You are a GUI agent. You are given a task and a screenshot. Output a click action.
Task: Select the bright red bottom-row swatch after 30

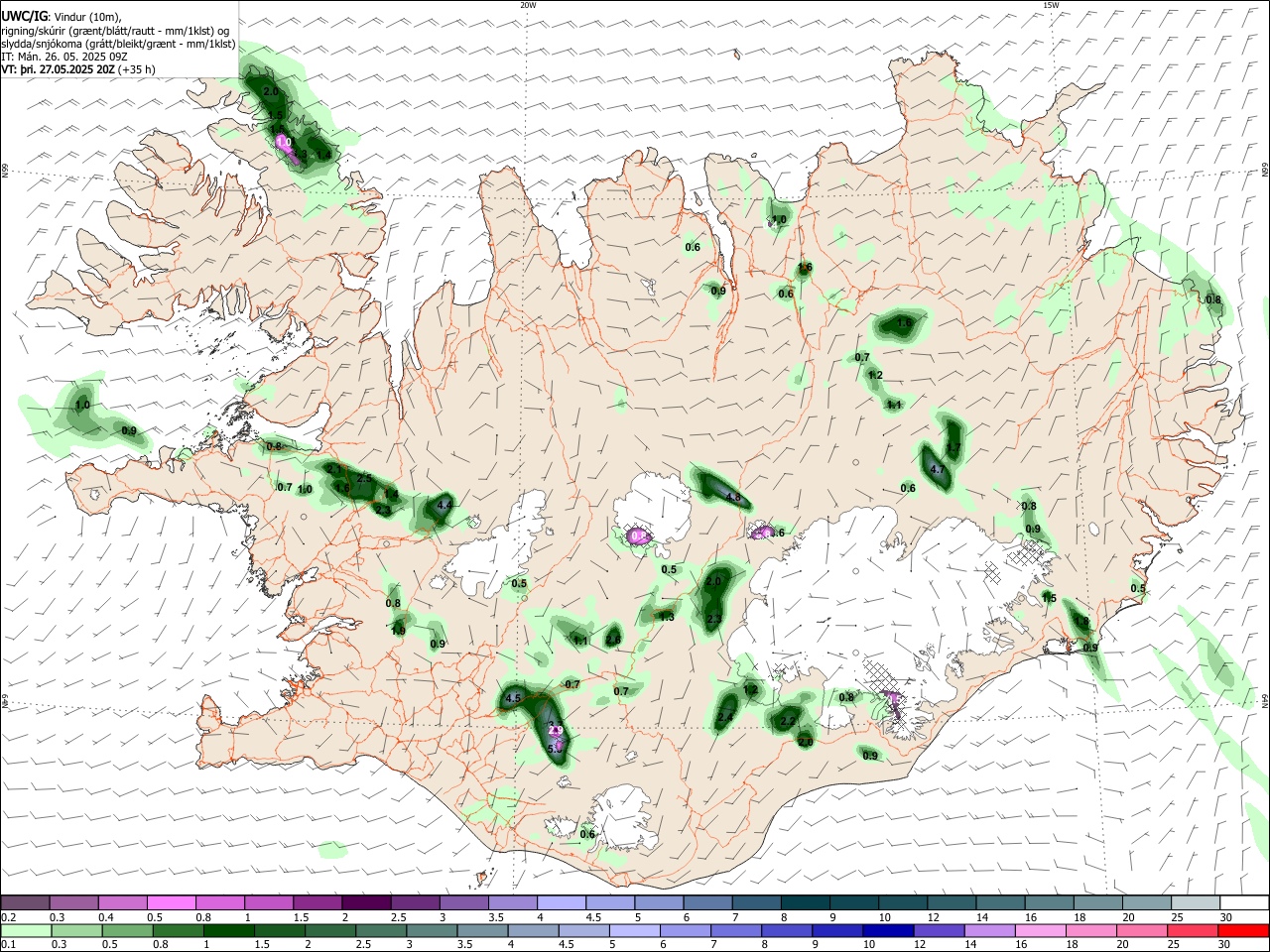1242,930
